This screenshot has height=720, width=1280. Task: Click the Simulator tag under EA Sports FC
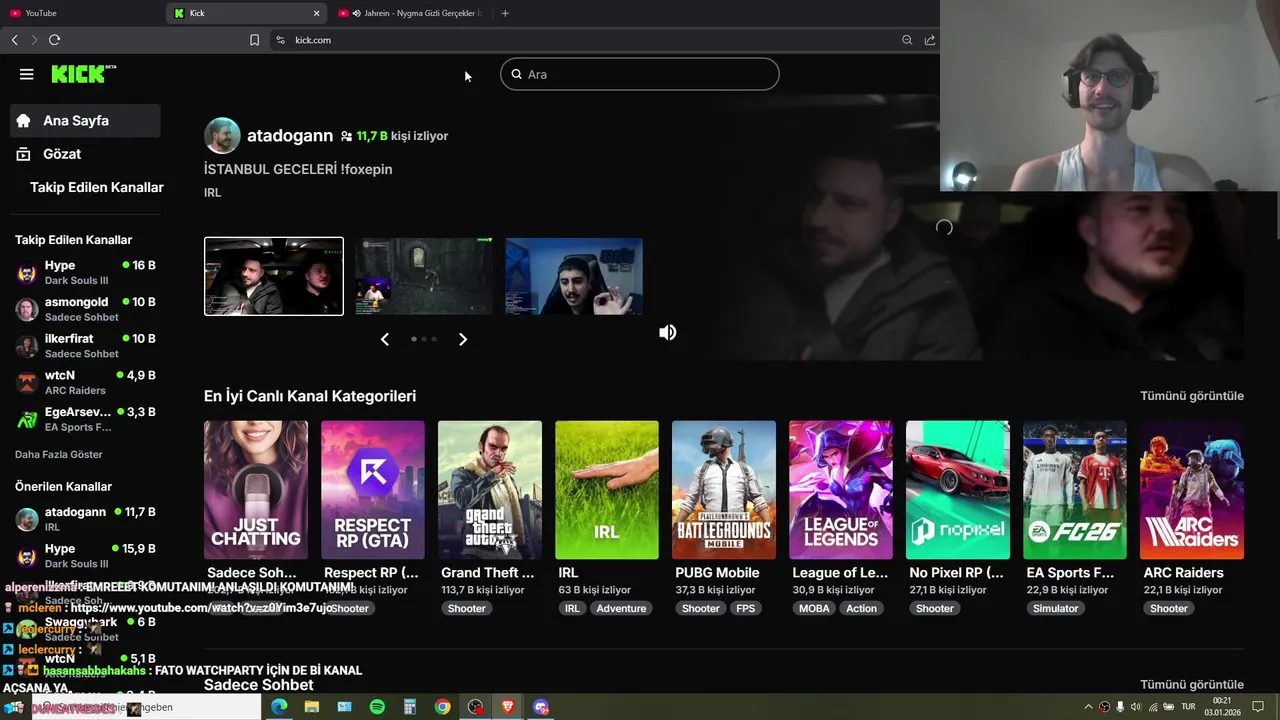point(1056,608)
